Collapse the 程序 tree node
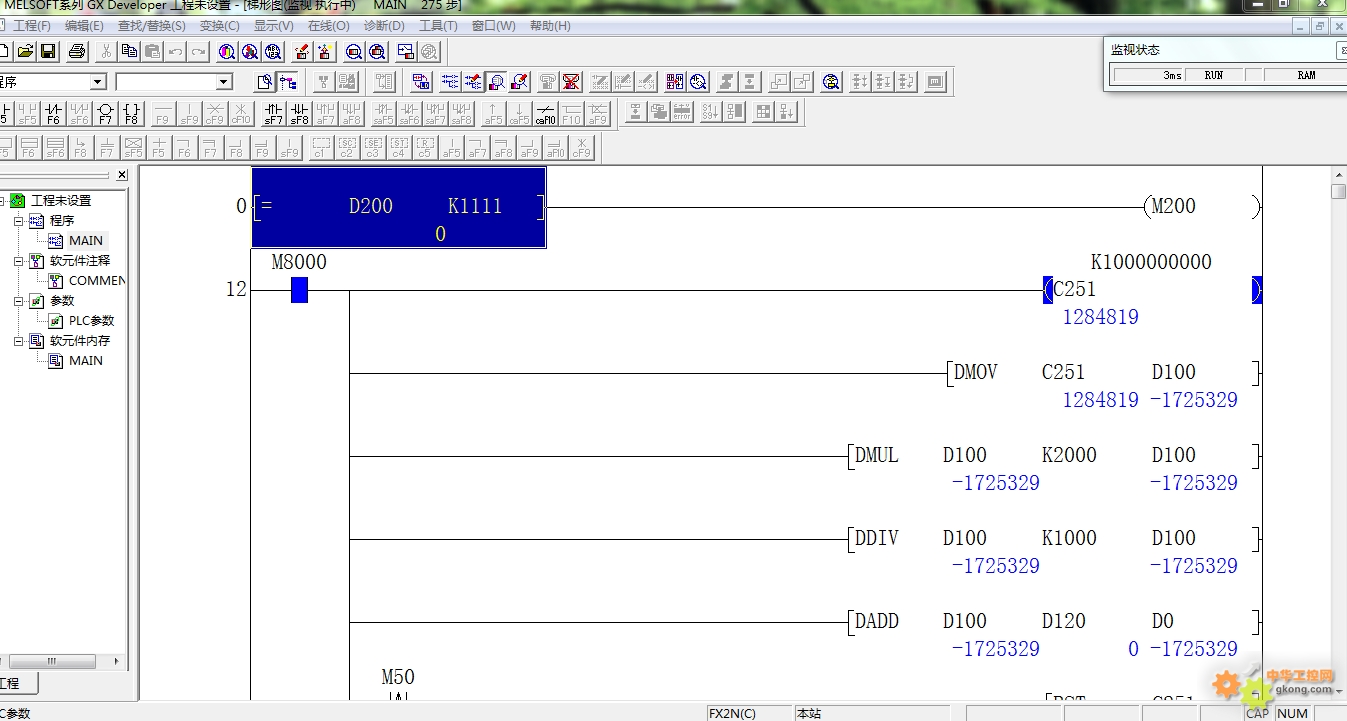The height and width of the screenshot is (721, 1347). coord(18,220)
